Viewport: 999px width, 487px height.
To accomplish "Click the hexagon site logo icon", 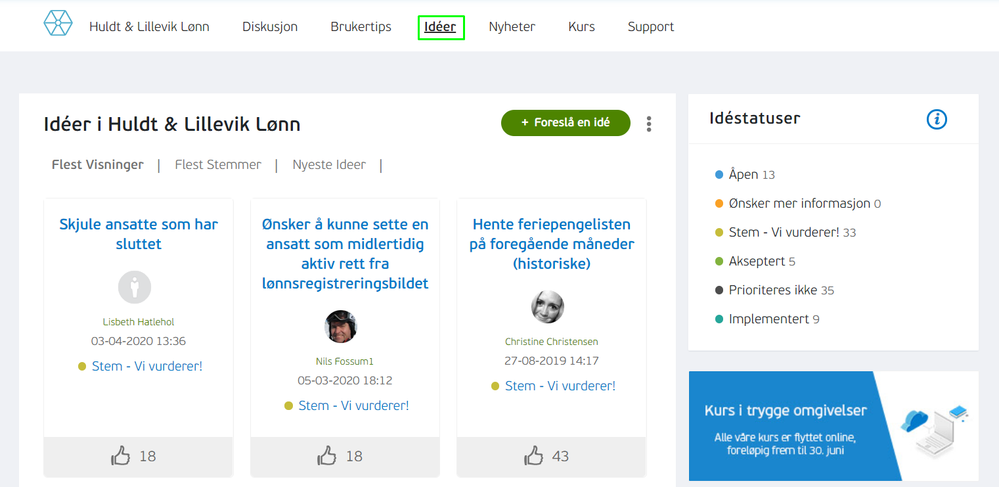I will [x=58, y=24].
